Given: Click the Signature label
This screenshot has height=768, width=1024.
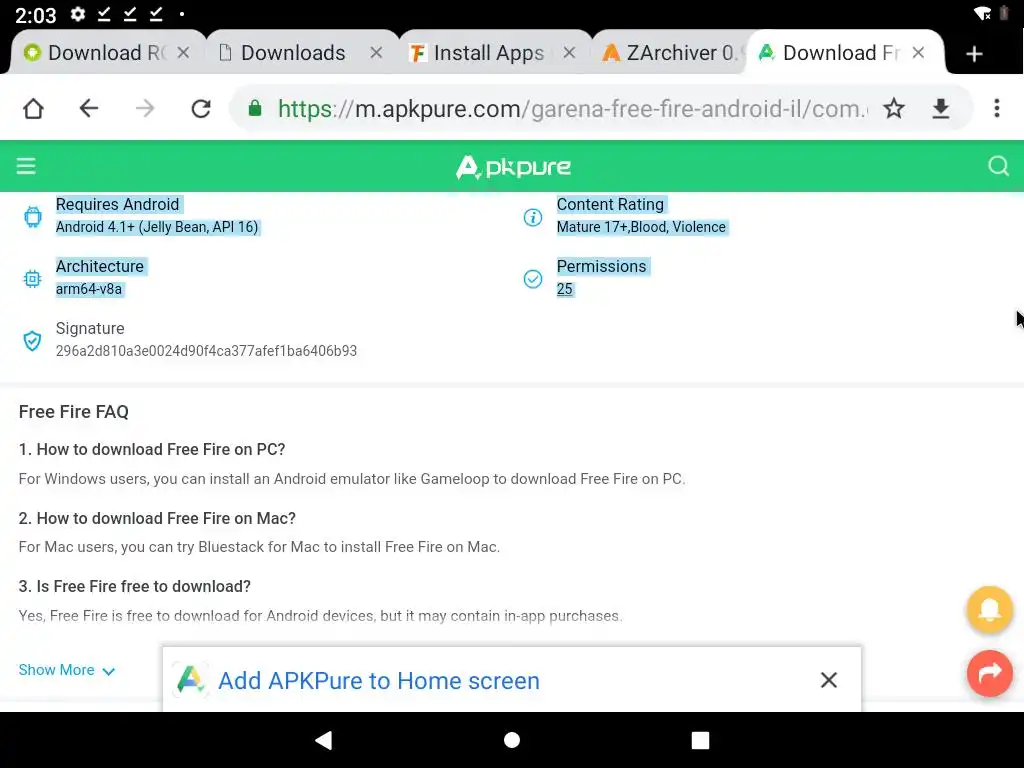Looking at the screenshot, I should 90,328.
